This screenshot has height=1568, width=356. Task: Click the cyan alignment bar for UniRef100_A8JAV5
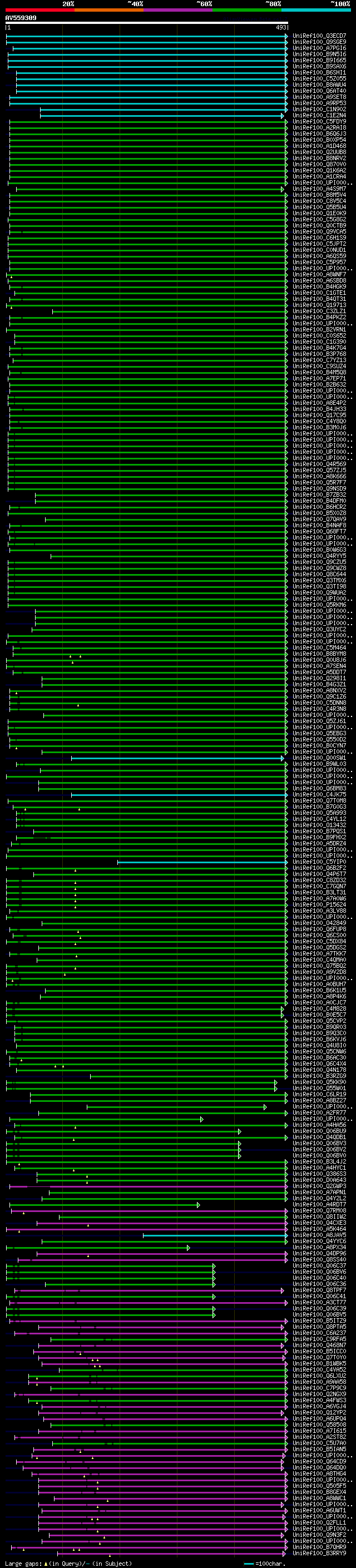coord(215,1235)
